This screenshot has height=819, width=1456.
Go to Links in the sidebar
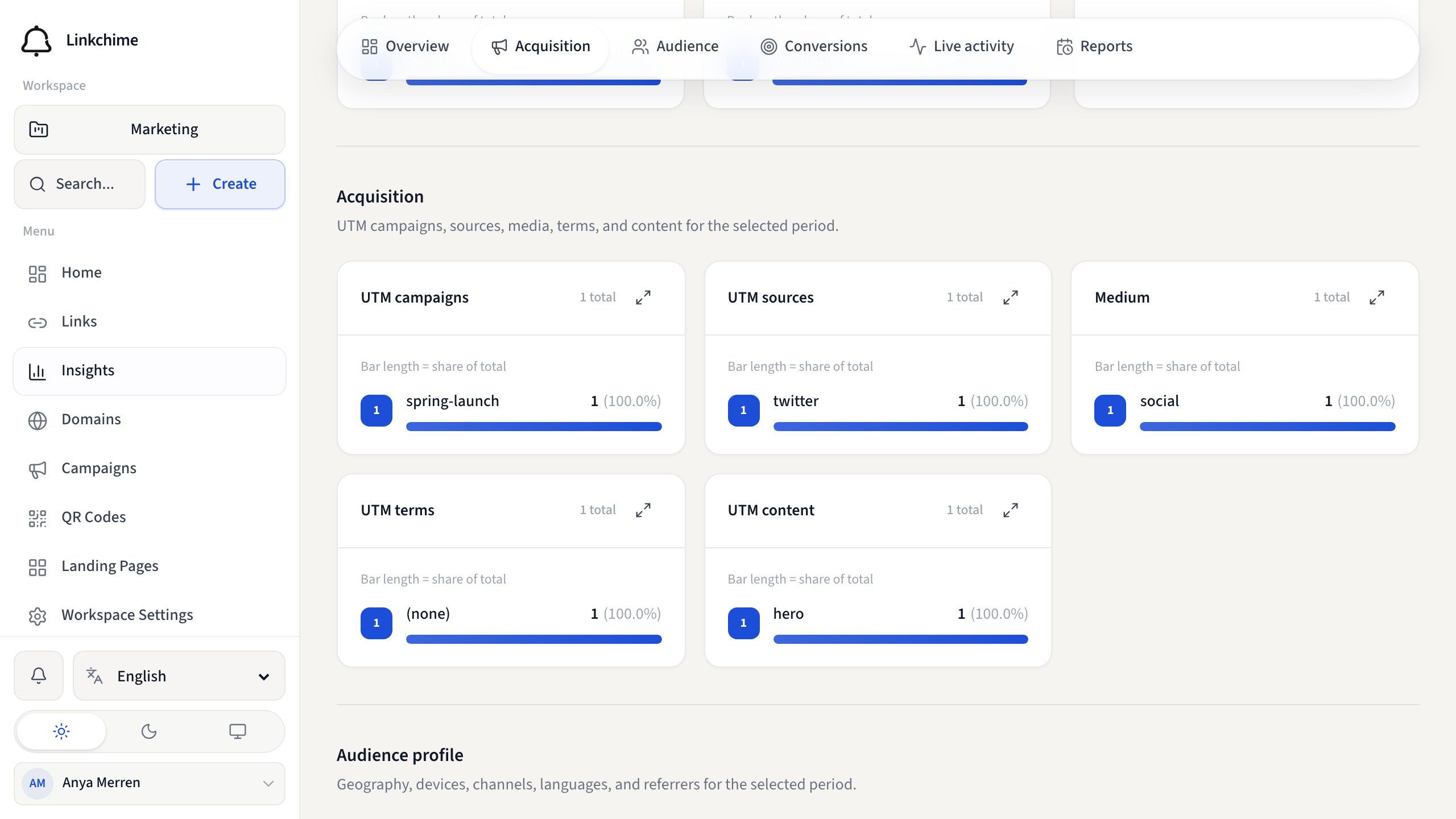point(150,322)
